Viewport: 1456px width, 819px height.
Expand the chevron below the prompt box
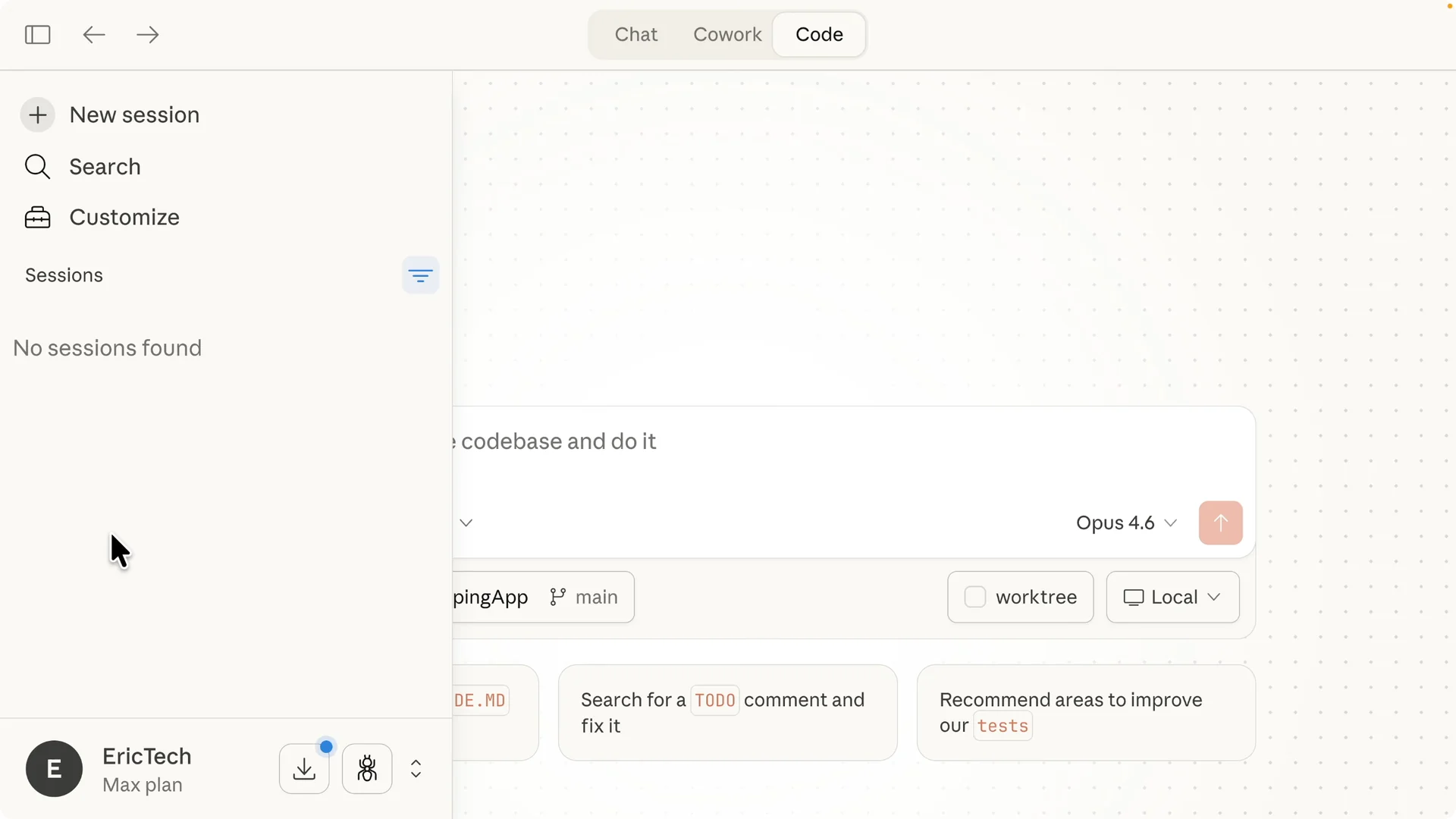click(466, 523)
